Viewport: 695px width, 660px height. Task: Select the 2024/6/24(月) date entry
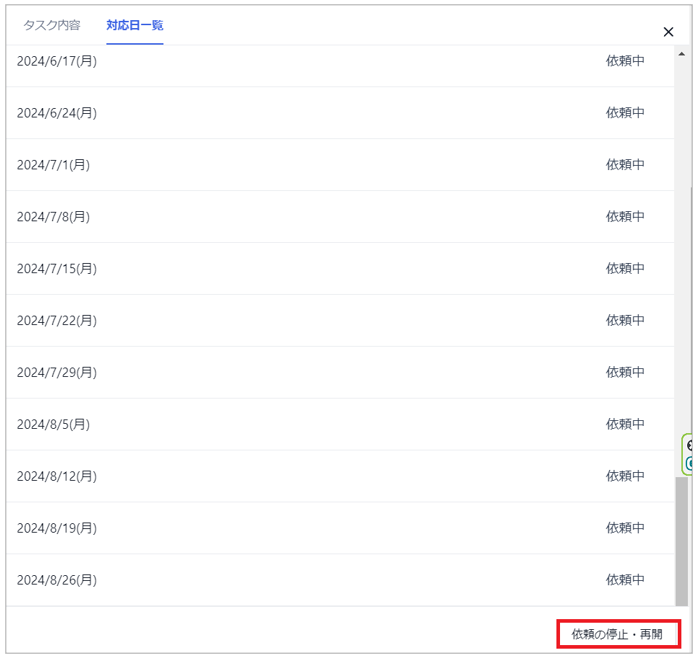click(57, 113)
